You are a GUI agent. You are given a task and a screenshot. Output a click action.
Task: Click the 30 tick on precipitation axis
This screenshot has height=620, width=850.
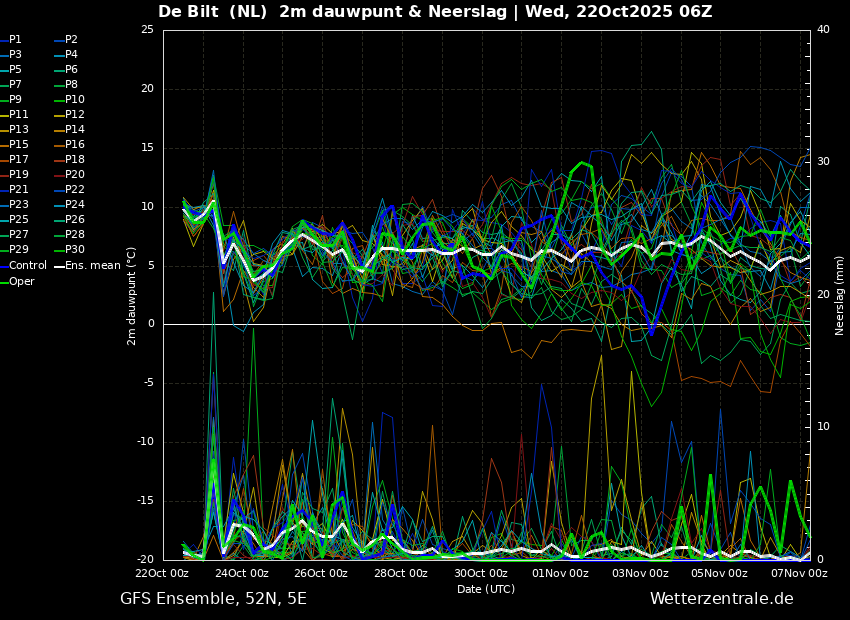tap(823, 161)
